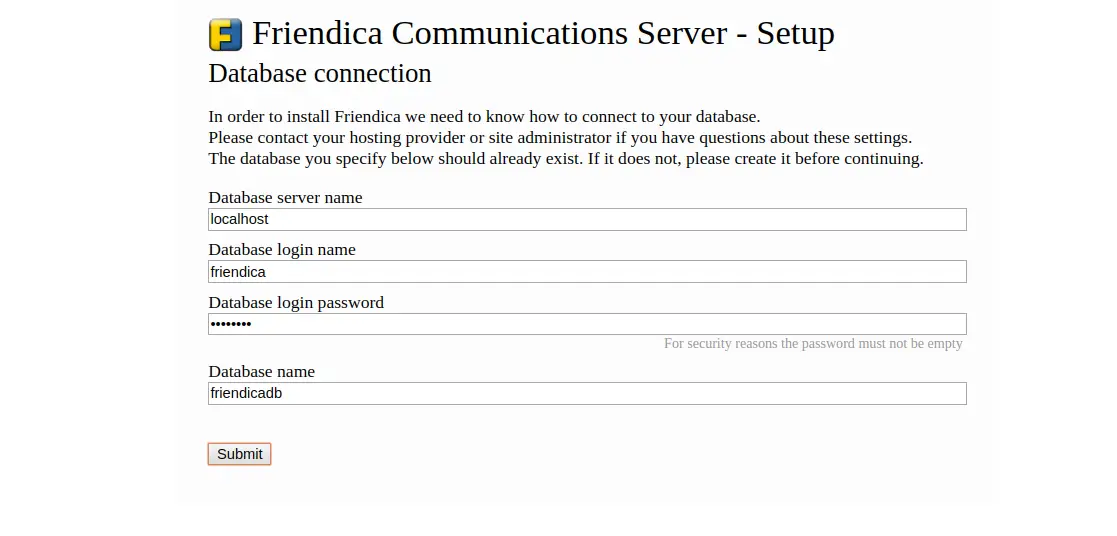The image size is (1117, 536).
Task: Focus the Database server name input field
Action: 587,219
